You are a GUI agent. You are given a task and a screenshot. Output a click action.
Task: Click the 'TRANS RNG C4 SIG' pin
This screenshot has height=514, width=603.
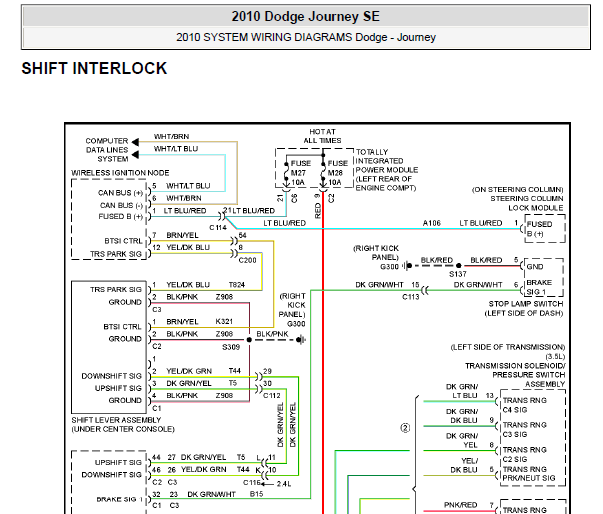point(525,405)
